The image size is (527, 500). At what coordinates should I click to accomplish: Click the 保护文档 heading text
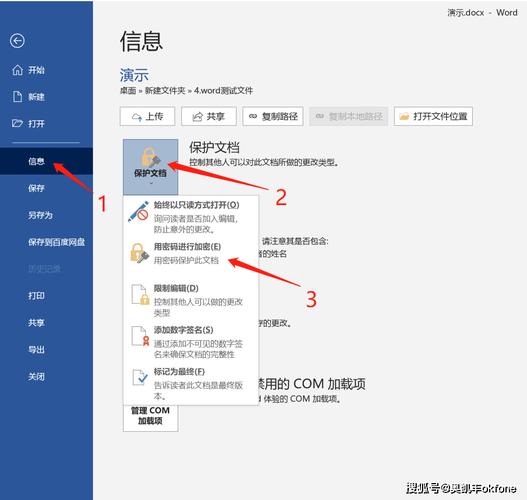point(214,147)
